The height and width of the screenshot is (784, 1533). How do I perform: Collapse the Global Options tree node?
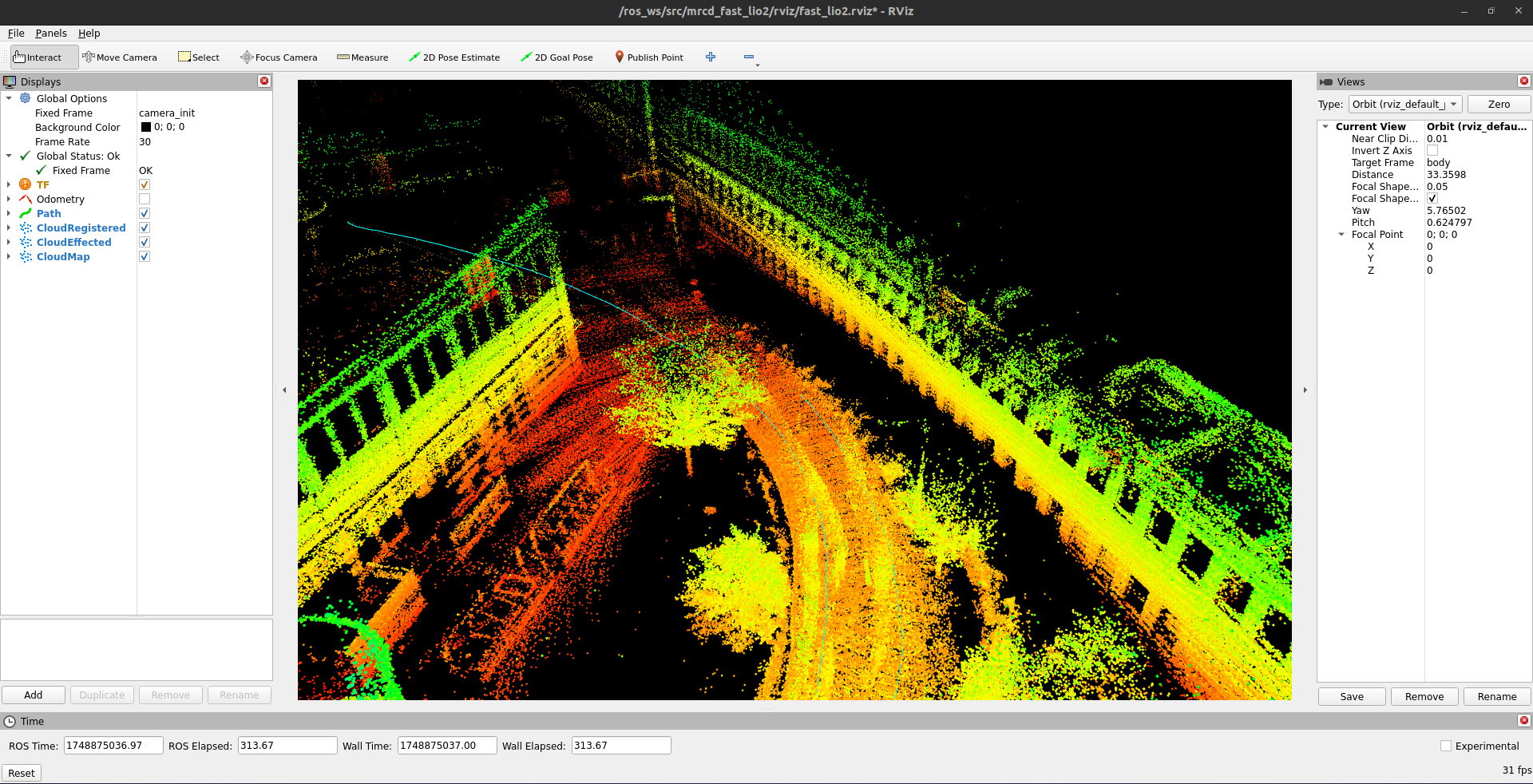click(x=9, y=98)
